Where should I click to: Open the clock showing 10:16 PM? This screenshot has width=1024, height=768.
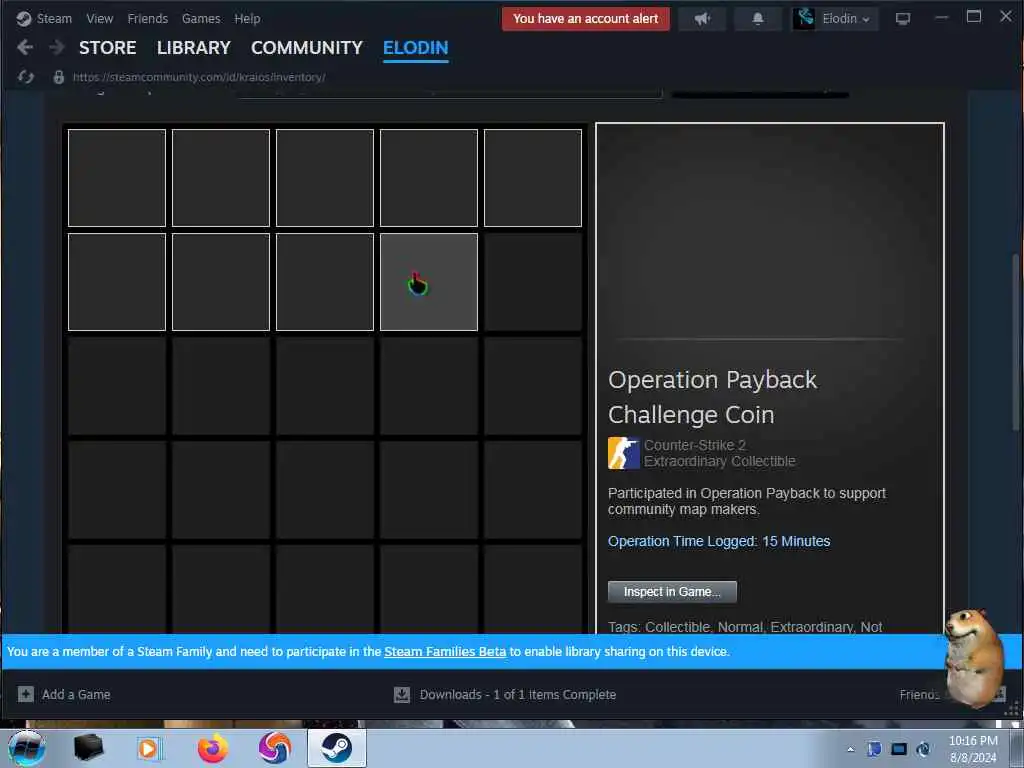pyautogui.click(x=973, y=748)
